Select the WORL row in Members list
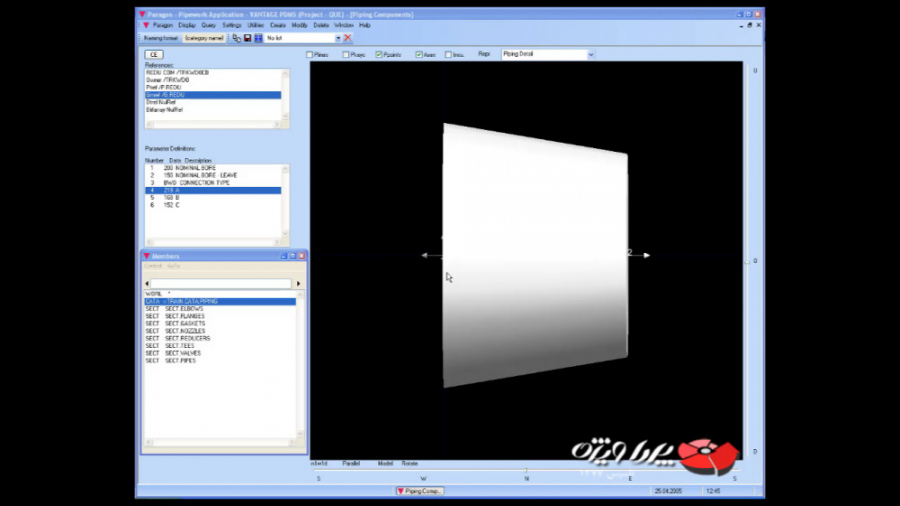The height and width of the screenshot is (506, 900). point(220,294)
